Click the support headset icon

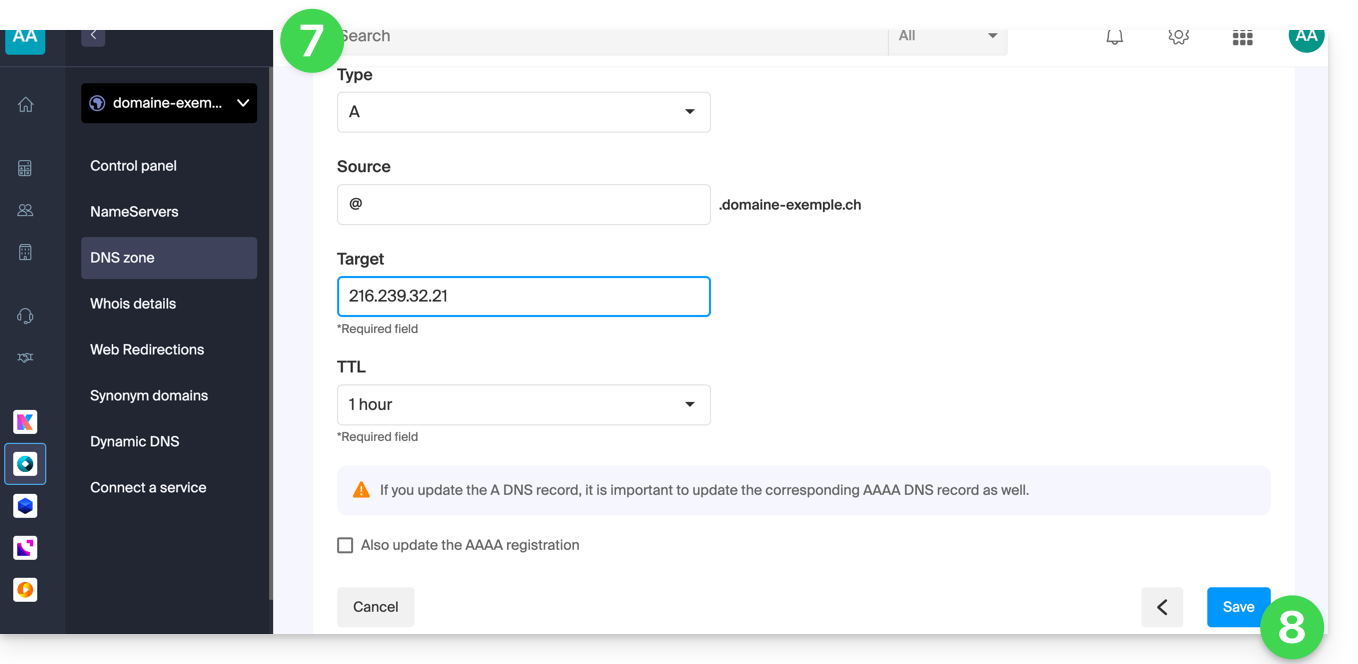26,316
